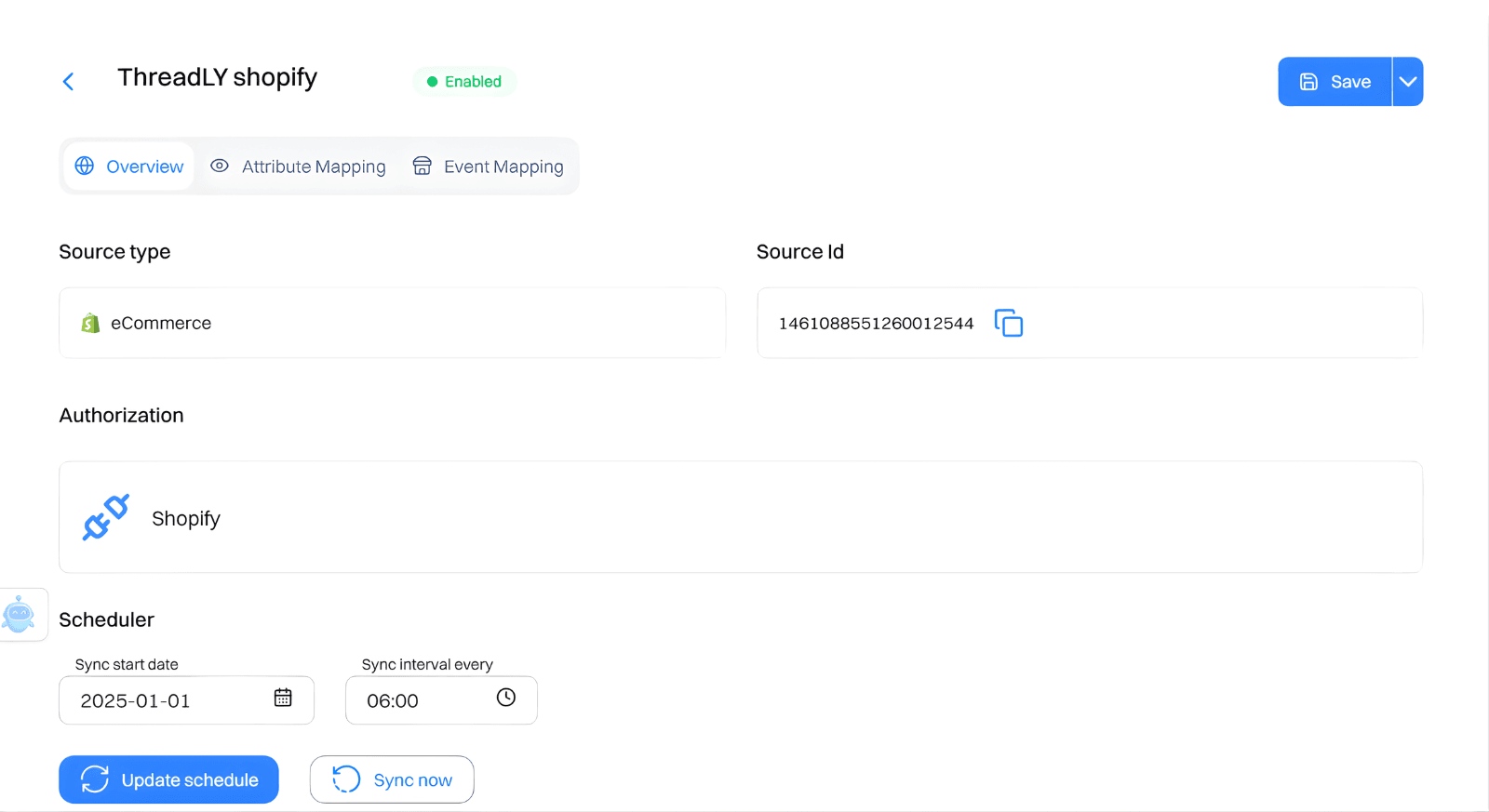The height and width of the screenshot is (812, 1489).
Task: Click the Shopify authorization label
Action: pos(186,519)
